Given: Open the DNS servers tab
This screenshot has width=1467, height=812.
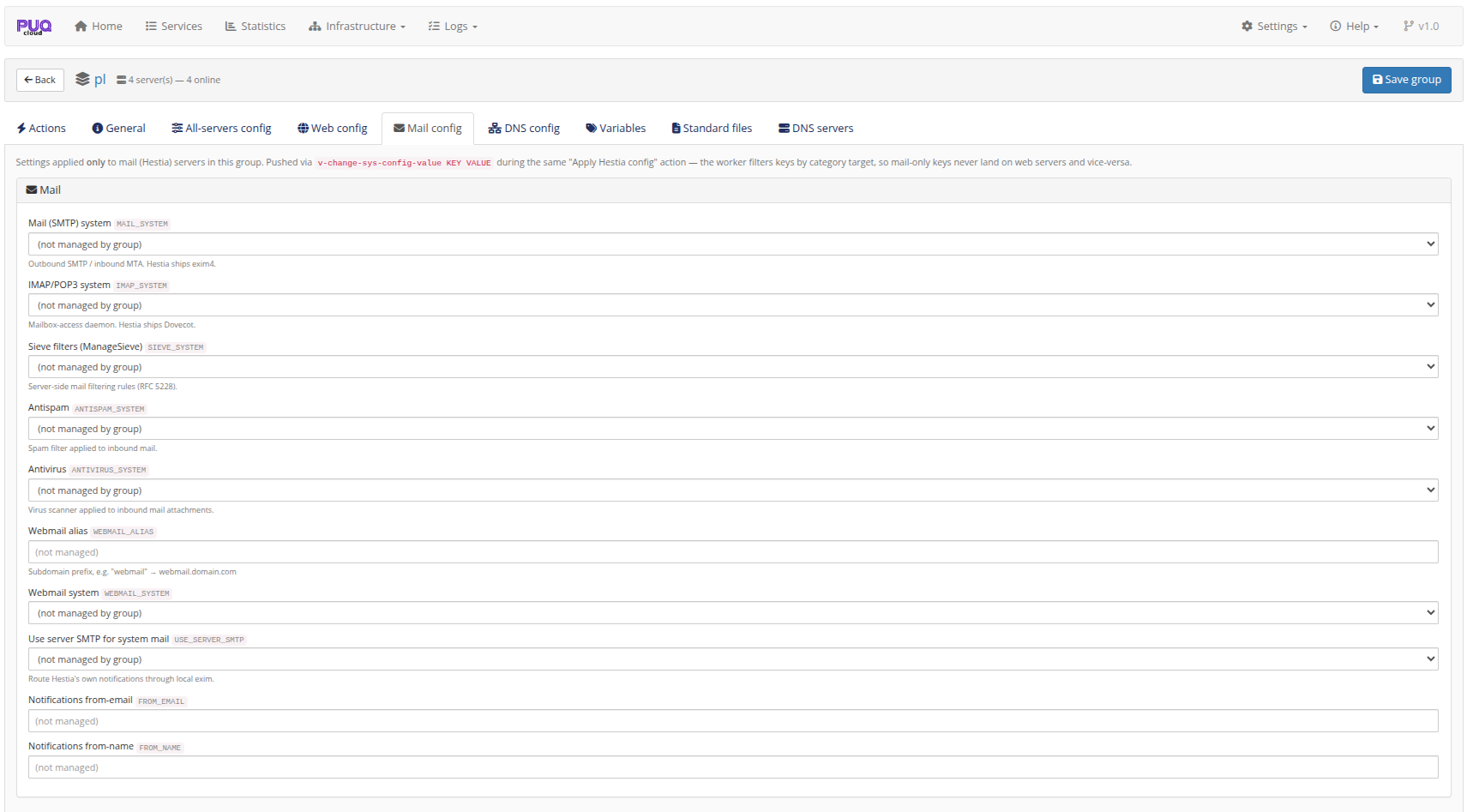Looking at the screenshot, I should pyautogui.click(x=816, y=129).
